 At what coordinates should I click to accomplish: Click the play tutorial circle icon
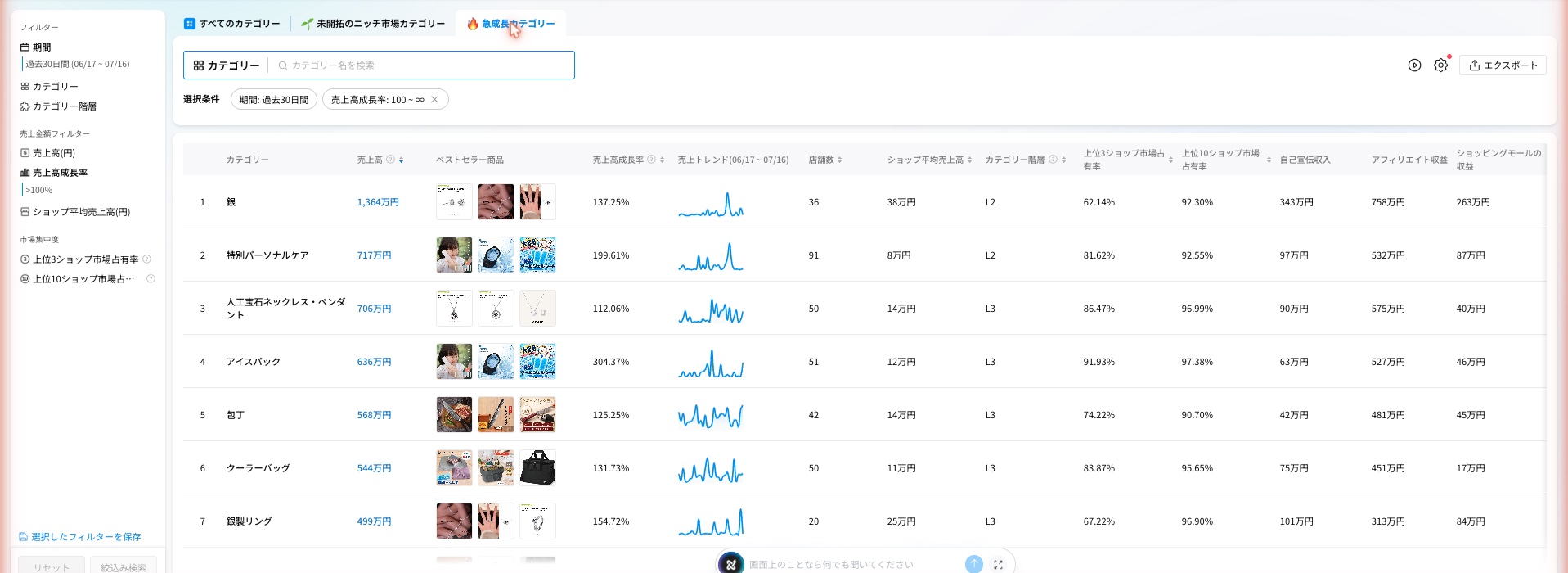(1414, 65)
